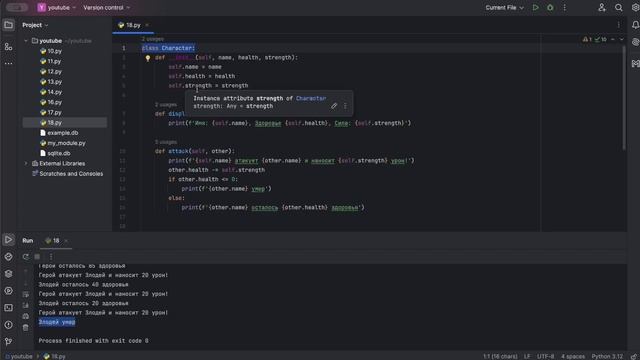This screenshot has height=360, width=640.
Task: Run the current file with the green play icon
Action: pyautogui.click(x=536, y=7)
